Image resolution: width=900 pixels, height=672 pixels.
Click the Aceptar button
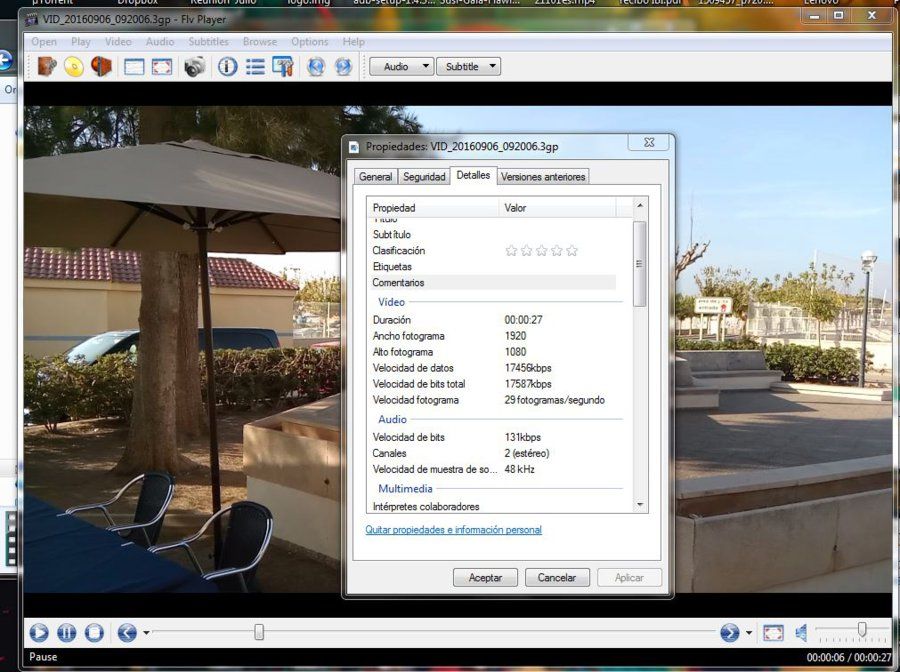click(x=485, y=577)
